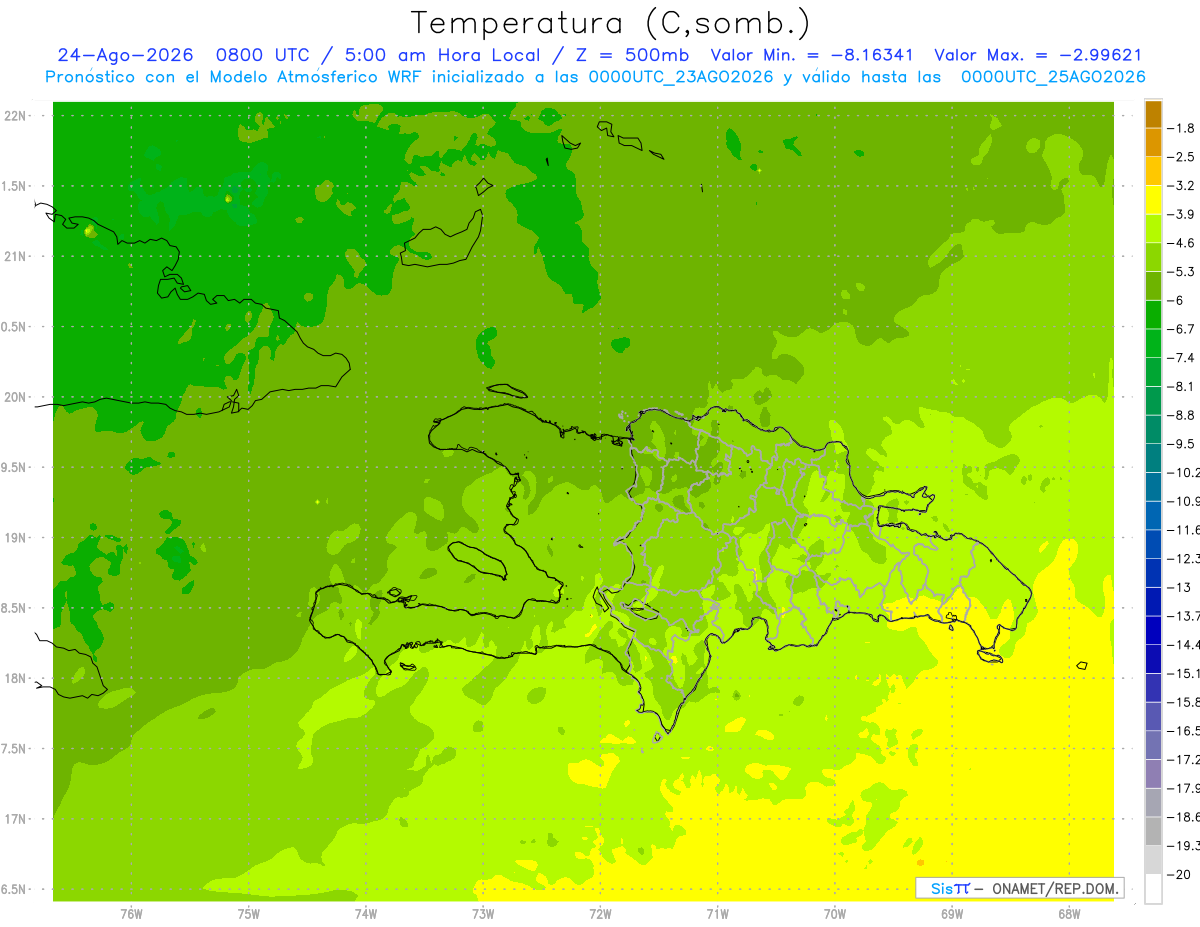Click the "68W" longitude label
The height and width of the screenshot is (927, 1200).
click(1069, 914)
